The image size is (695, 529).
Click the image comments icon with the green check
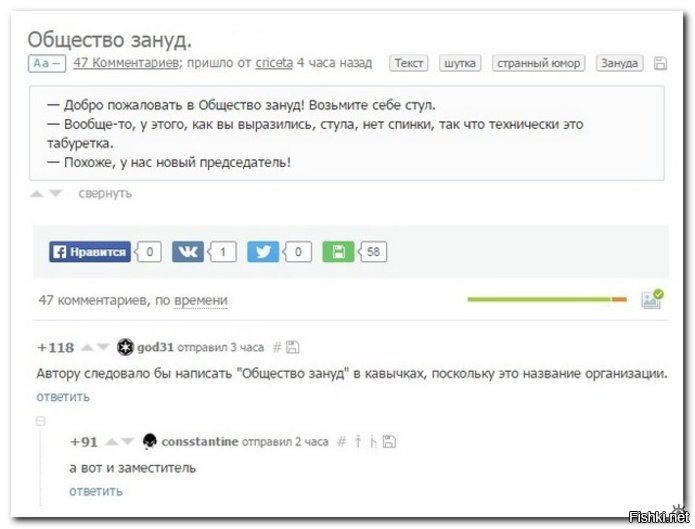[651, 298]
